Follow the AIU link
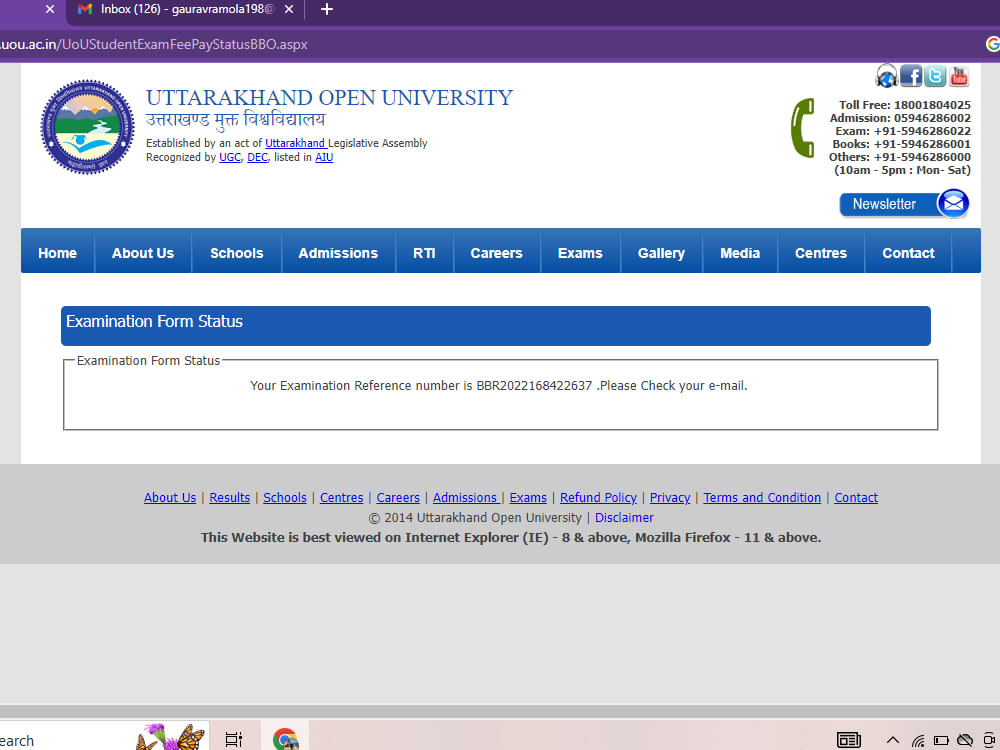 324,157
